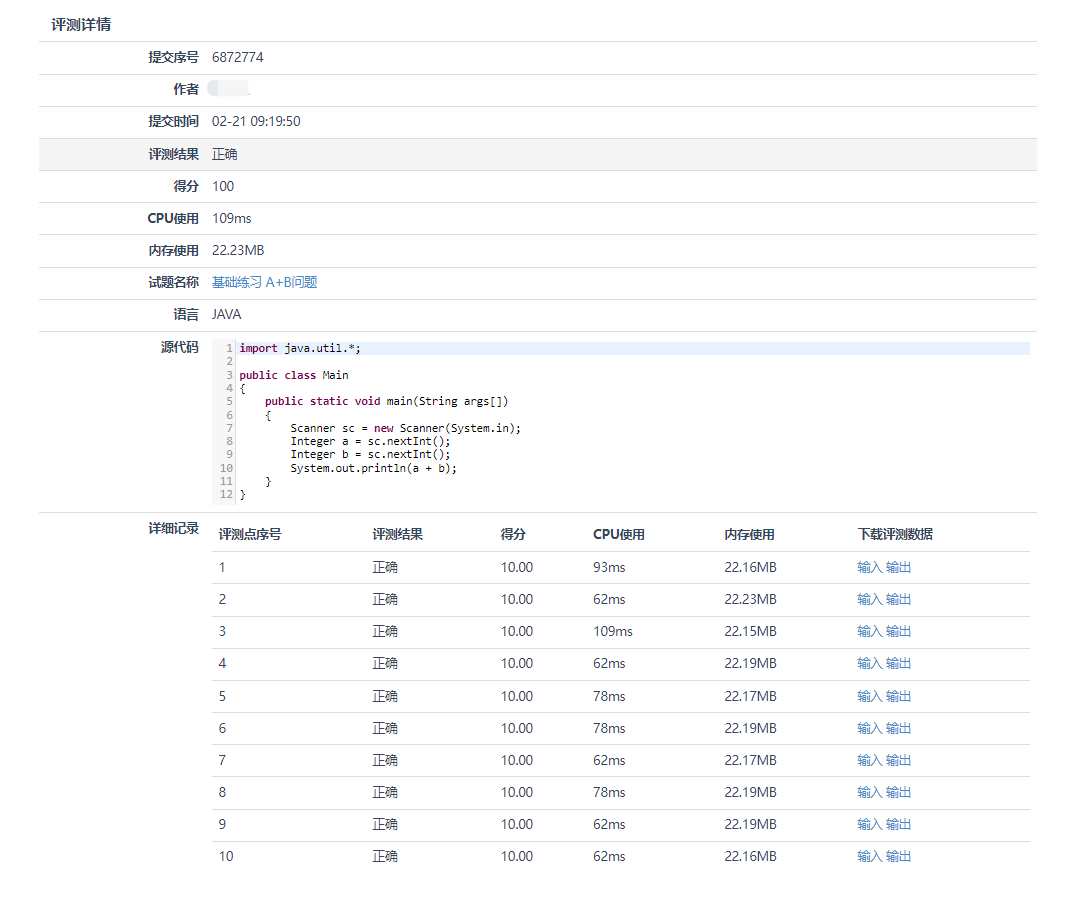The height and width of the screenshot is (906, 1084).
Task: Click the overall CPU usage 109ms
Action: [232, 218]
